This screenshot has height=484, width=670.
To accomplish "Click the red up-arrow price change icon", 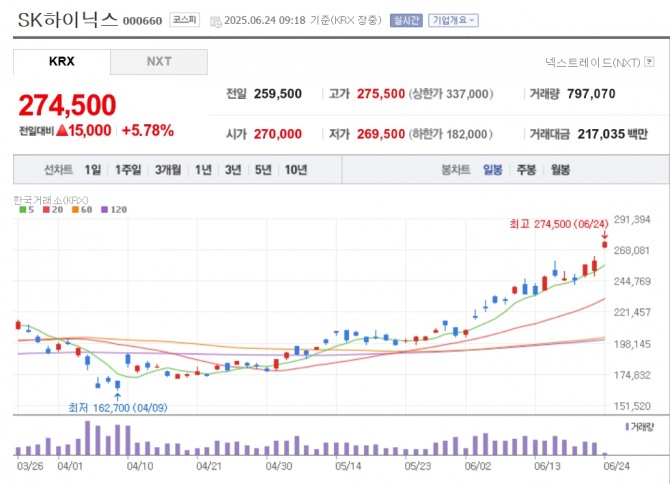I will pyautogui.click(x=62, y=131).
